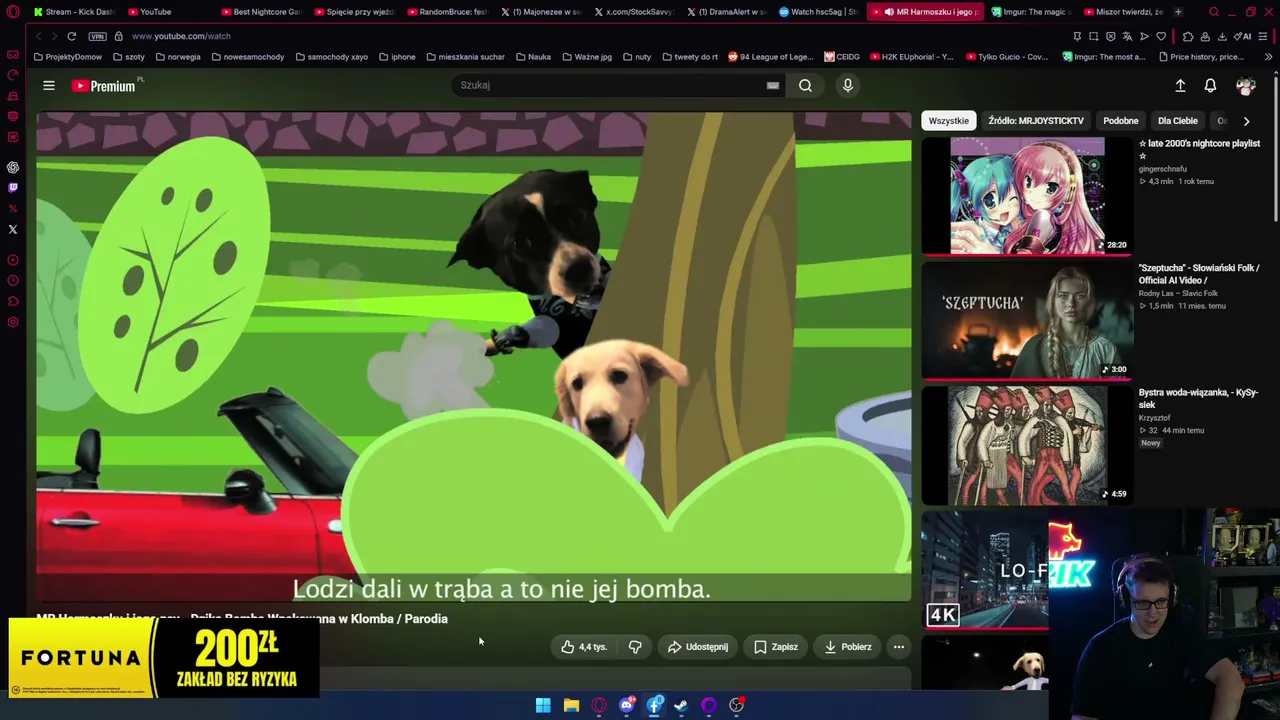Viewport: 1280px width, 720px height.
Task: Open the late 2000's nightcore playlist thumbnail
Action: point(1027,196)
